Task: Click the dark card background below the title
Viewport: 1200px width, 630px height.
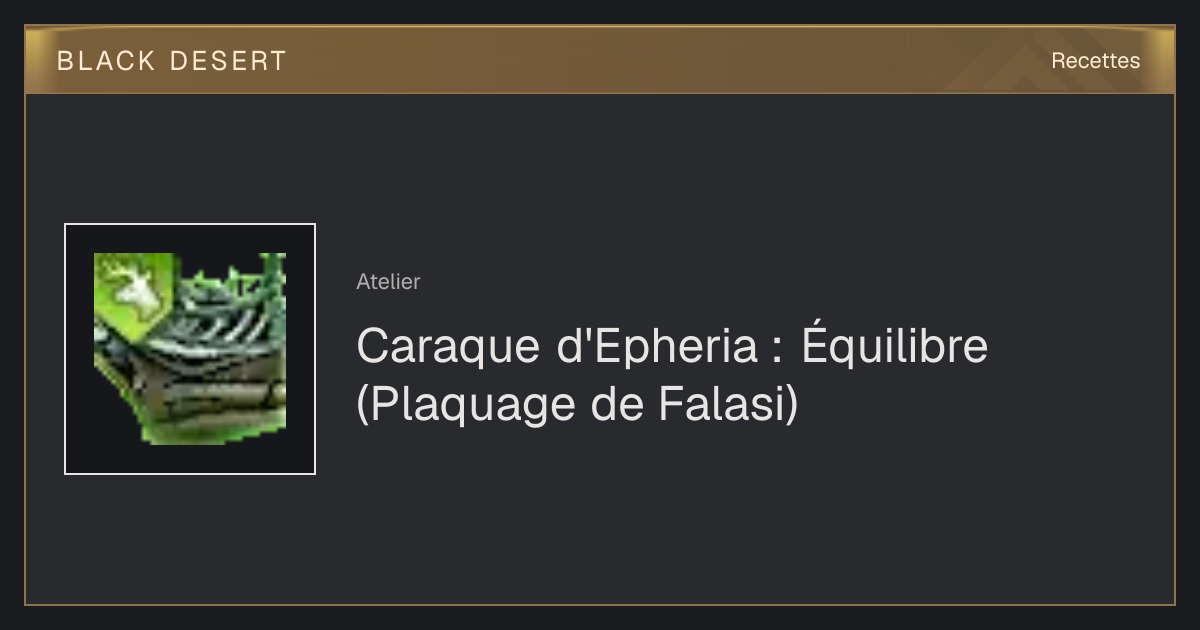Action: pos(600,520)
